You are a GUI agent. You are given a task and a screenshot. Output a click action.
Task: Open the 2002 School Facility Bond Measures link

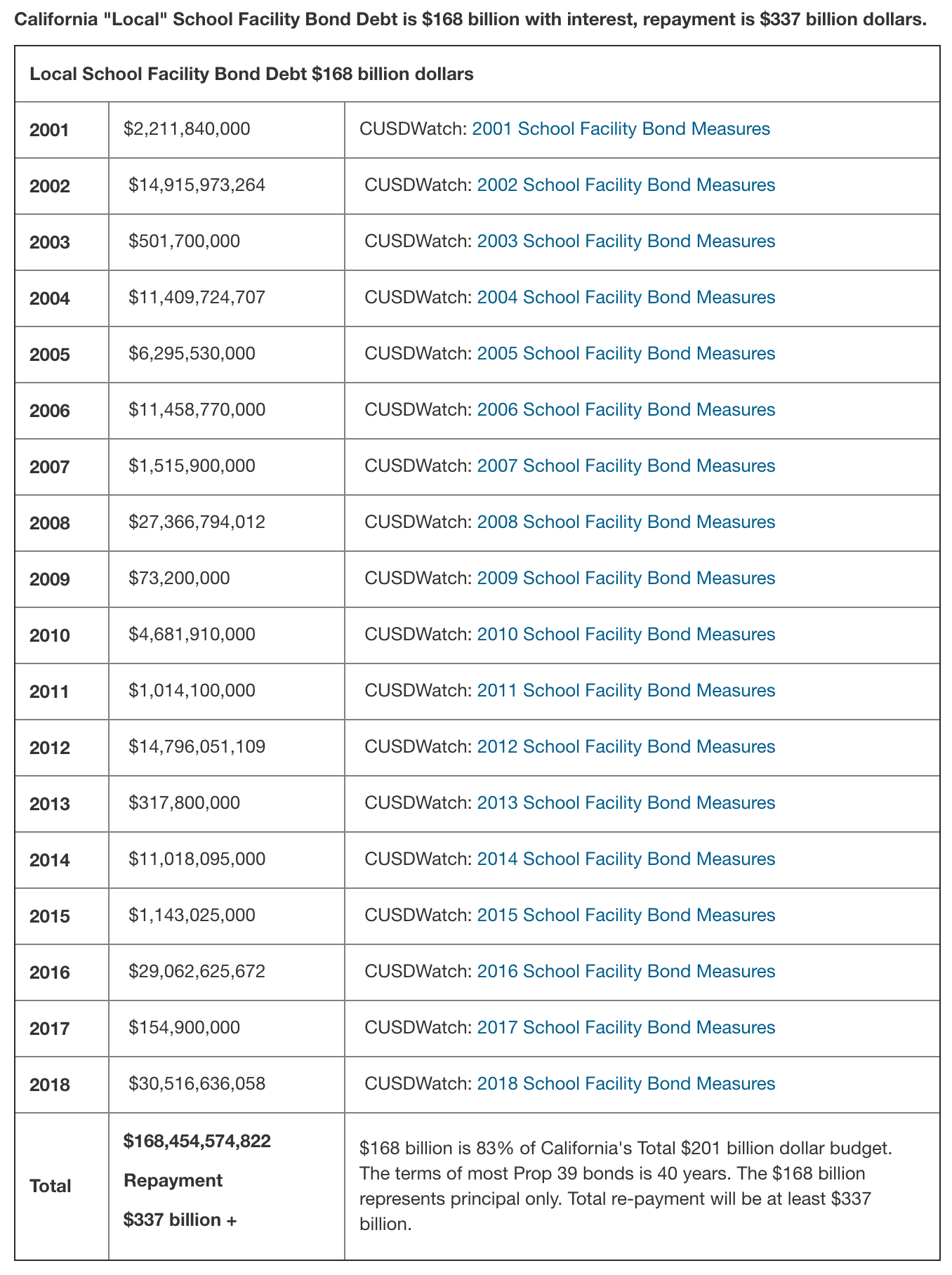(x=626, y=185)
